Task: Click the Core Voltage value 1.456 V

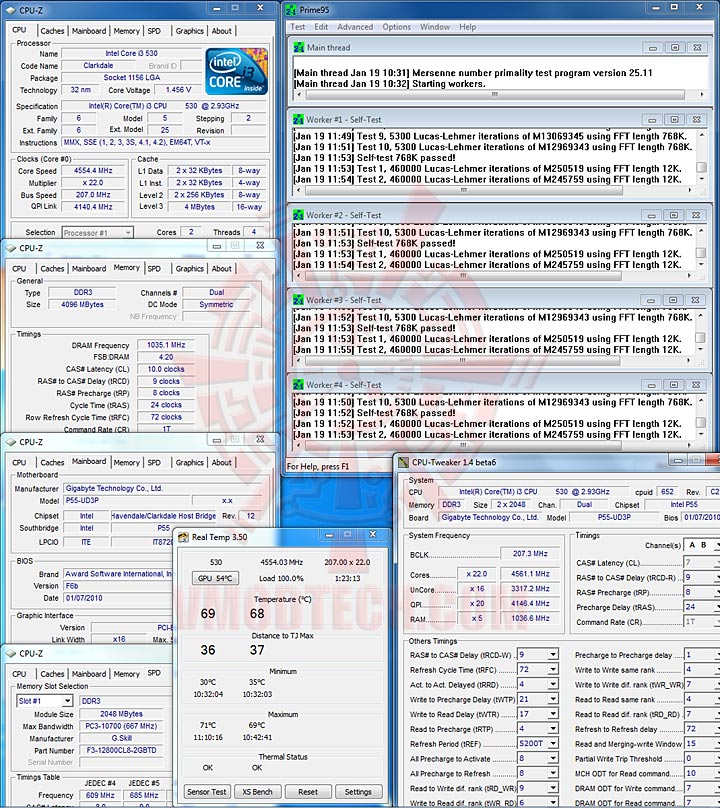Action: (x=178, y=90)
